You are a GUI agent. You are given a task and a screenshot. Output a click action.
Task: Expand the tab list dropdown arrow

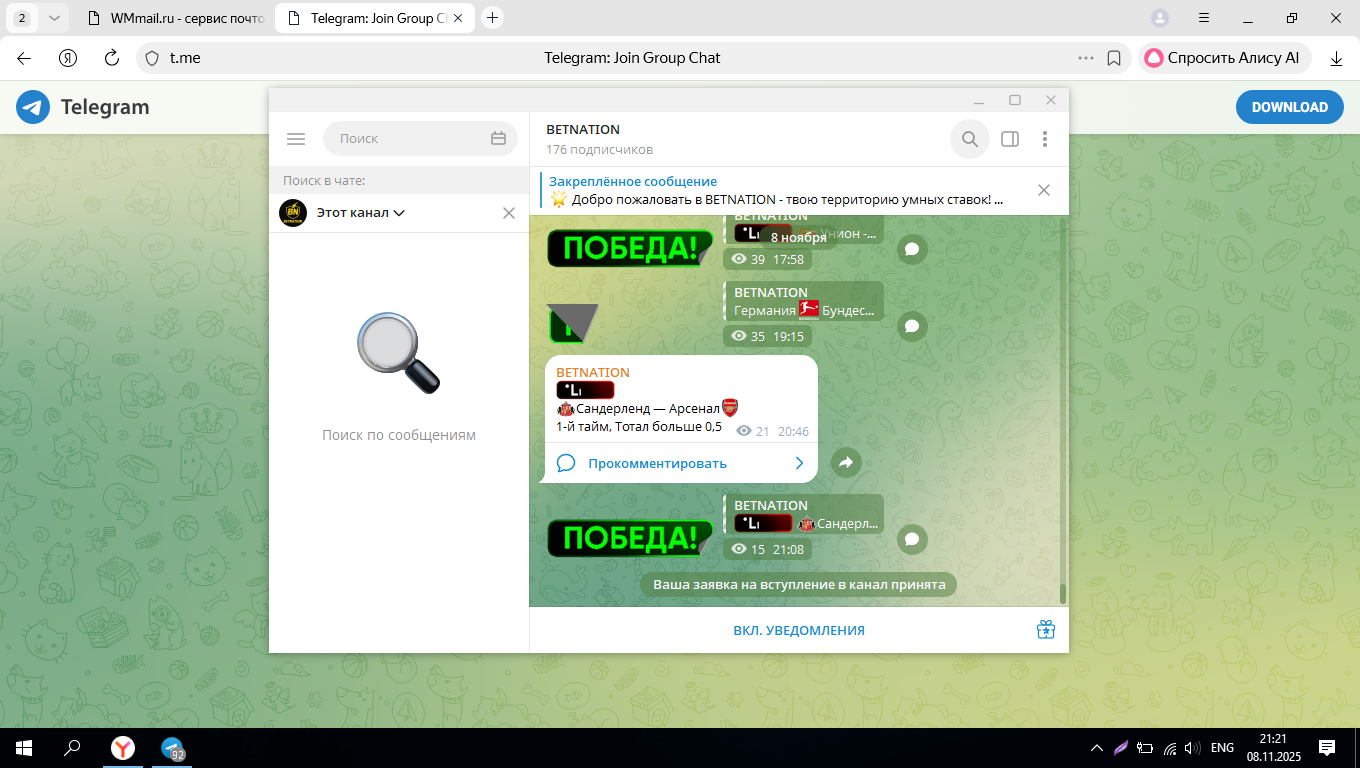(x=54, y=18)
